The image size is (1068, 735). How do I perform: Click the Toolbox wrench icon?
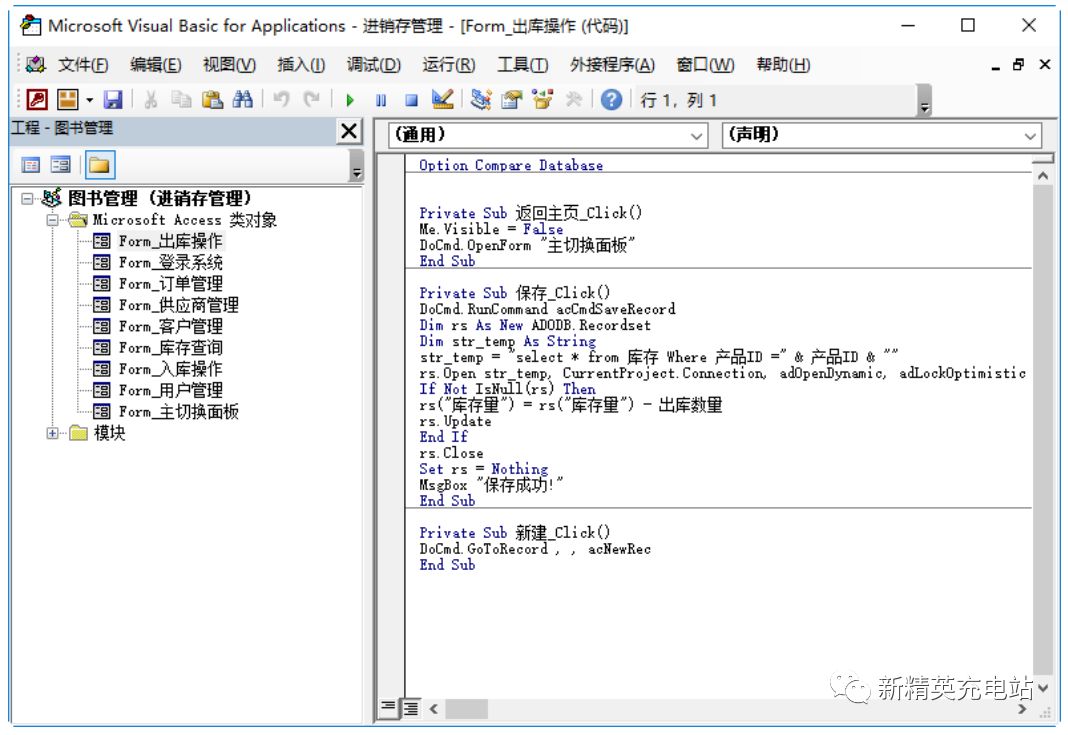(574, 100)
